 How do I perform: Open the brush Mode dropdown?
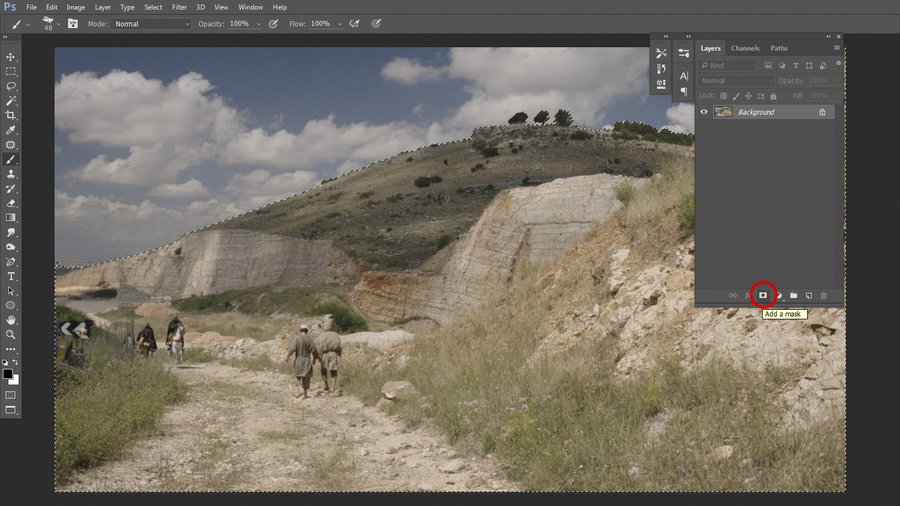(x=150, y=23)
